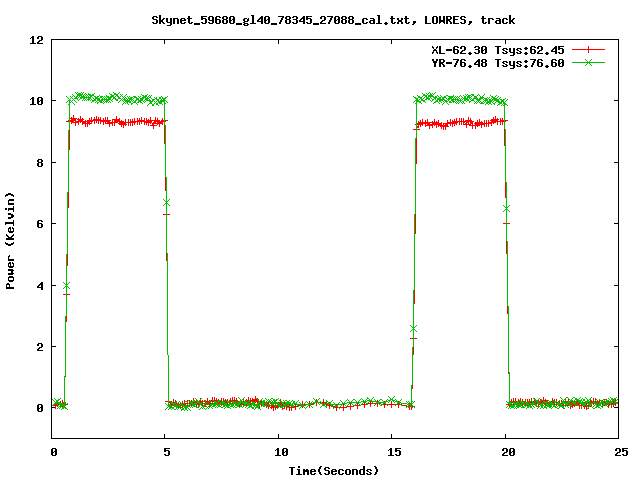Click the y-axis tick label 10
This screenshot has height=480, width=640.
(36, 101)
